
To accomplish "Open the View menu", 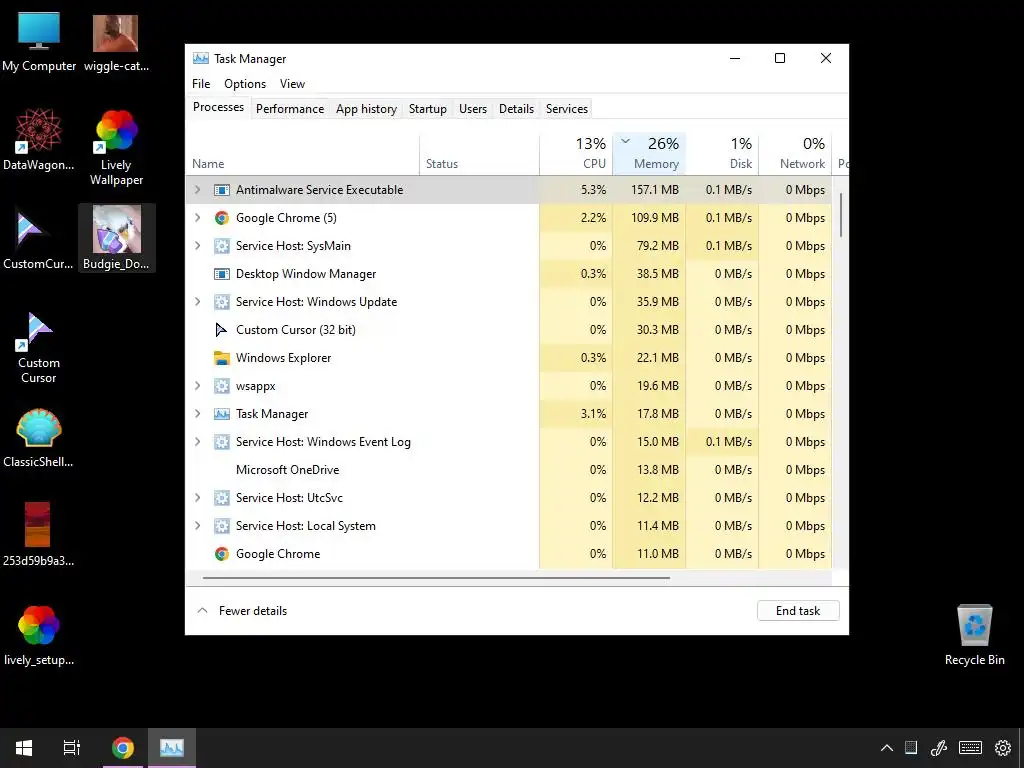I will pyautogui.click(x=292, y=84).
